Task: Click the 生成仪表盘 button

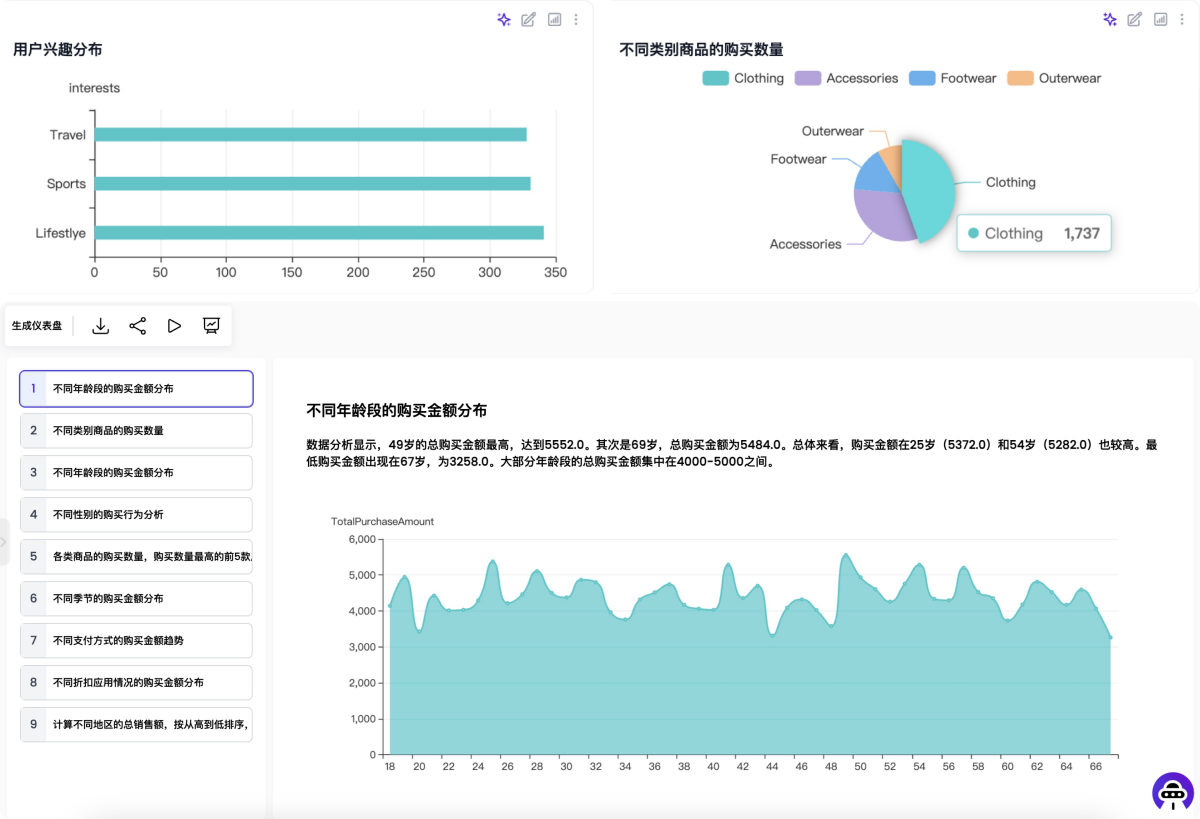Action: (x=37, y=326)
